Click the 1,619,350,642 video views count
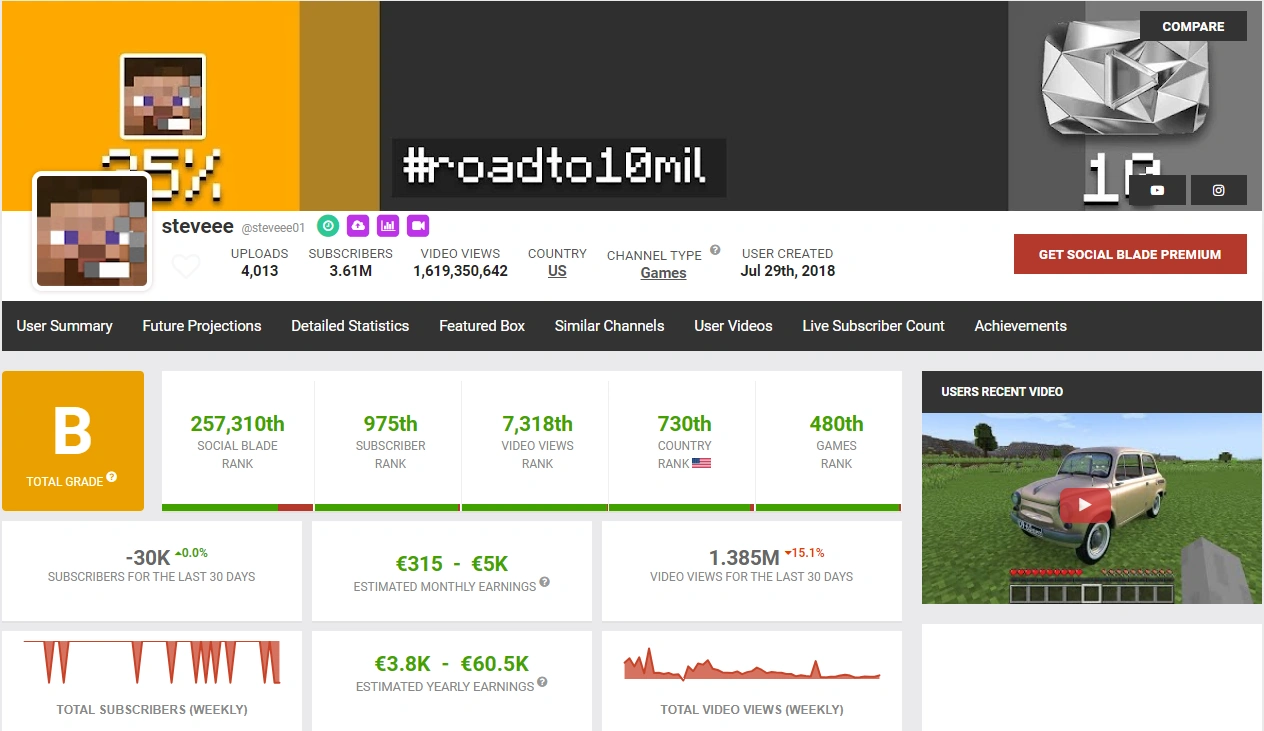The height and width of the screenshot is (731, 1264). tap(460, 271)
